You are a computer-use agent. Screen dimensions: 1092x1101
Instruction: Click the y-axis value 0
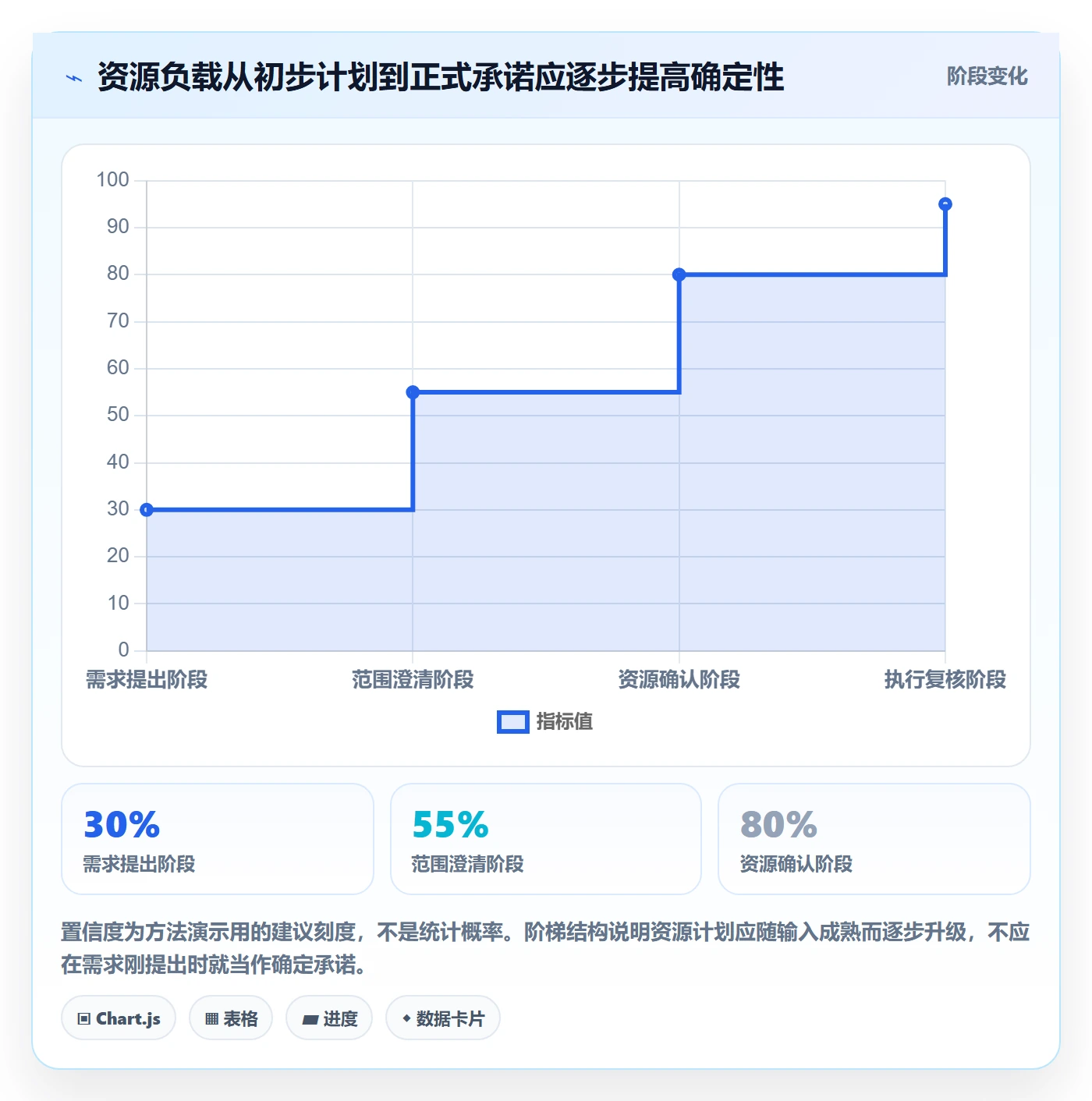(123, 650)
